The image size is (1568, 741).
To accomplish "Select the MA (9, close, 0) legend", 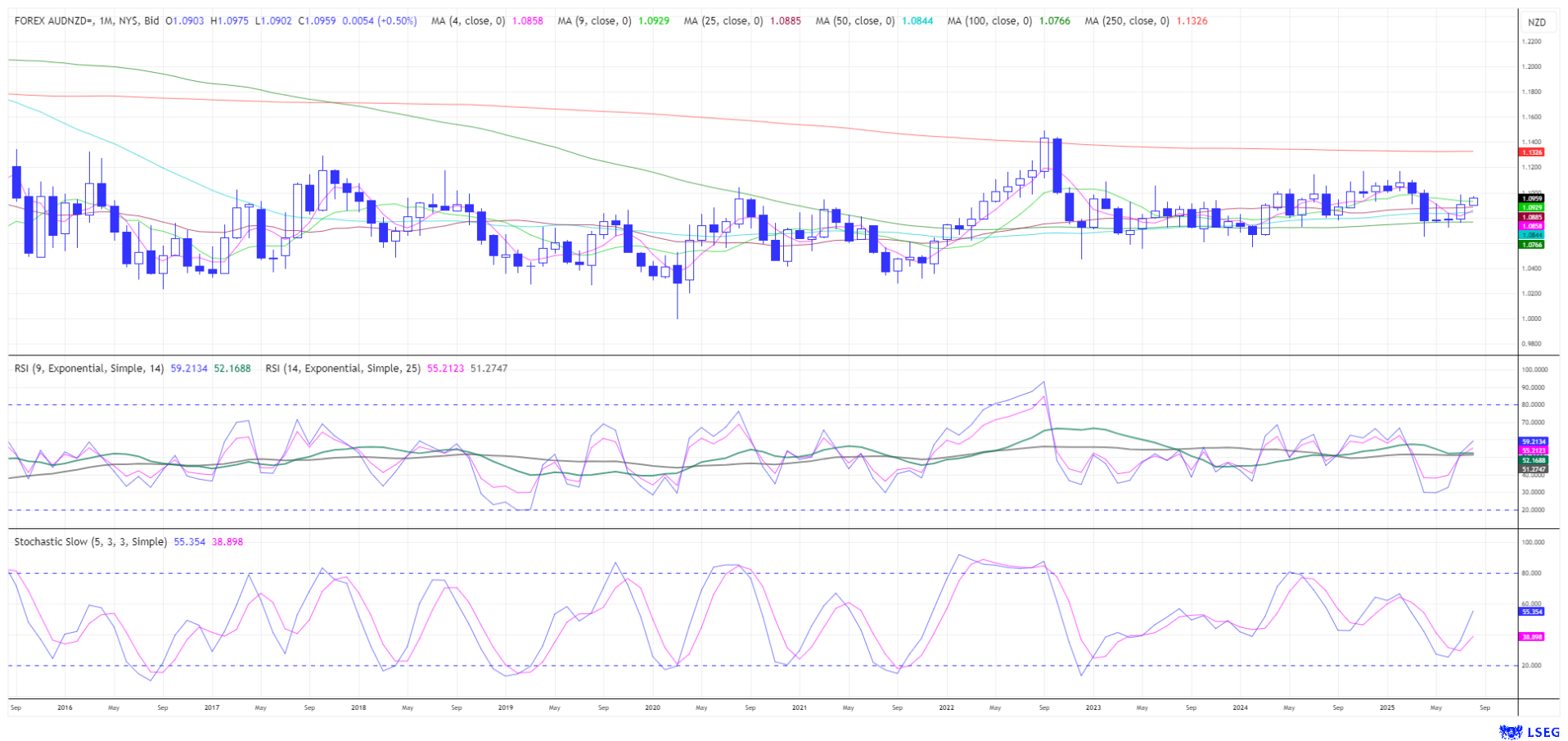I will click(594, 20).
